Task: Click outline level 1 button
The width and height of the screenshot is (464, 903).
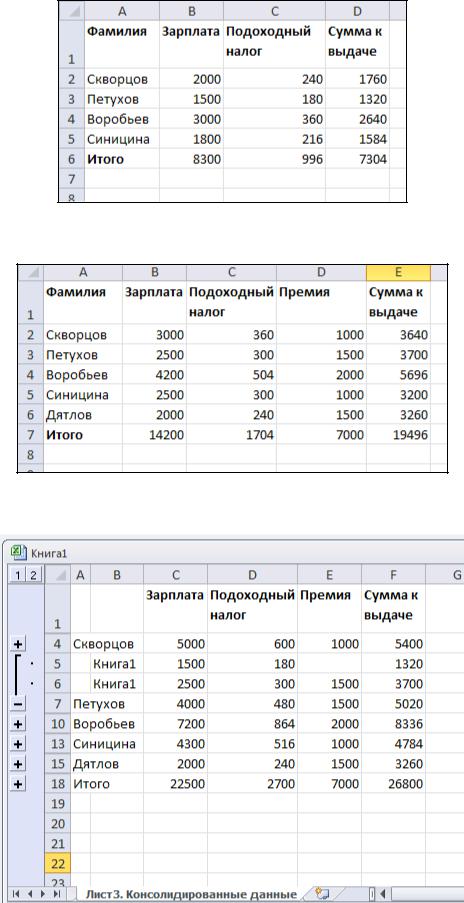Action: point(18,574)
